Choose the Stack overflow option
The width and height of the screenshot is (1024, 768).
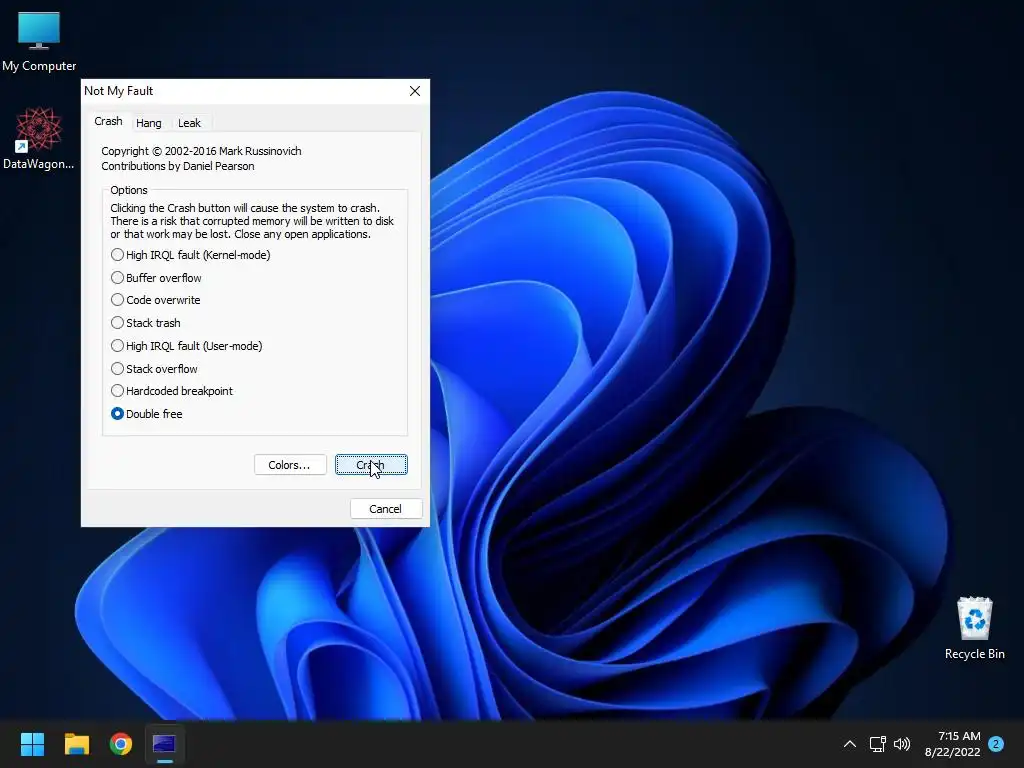pyautogui.click(x=154, y=368)
